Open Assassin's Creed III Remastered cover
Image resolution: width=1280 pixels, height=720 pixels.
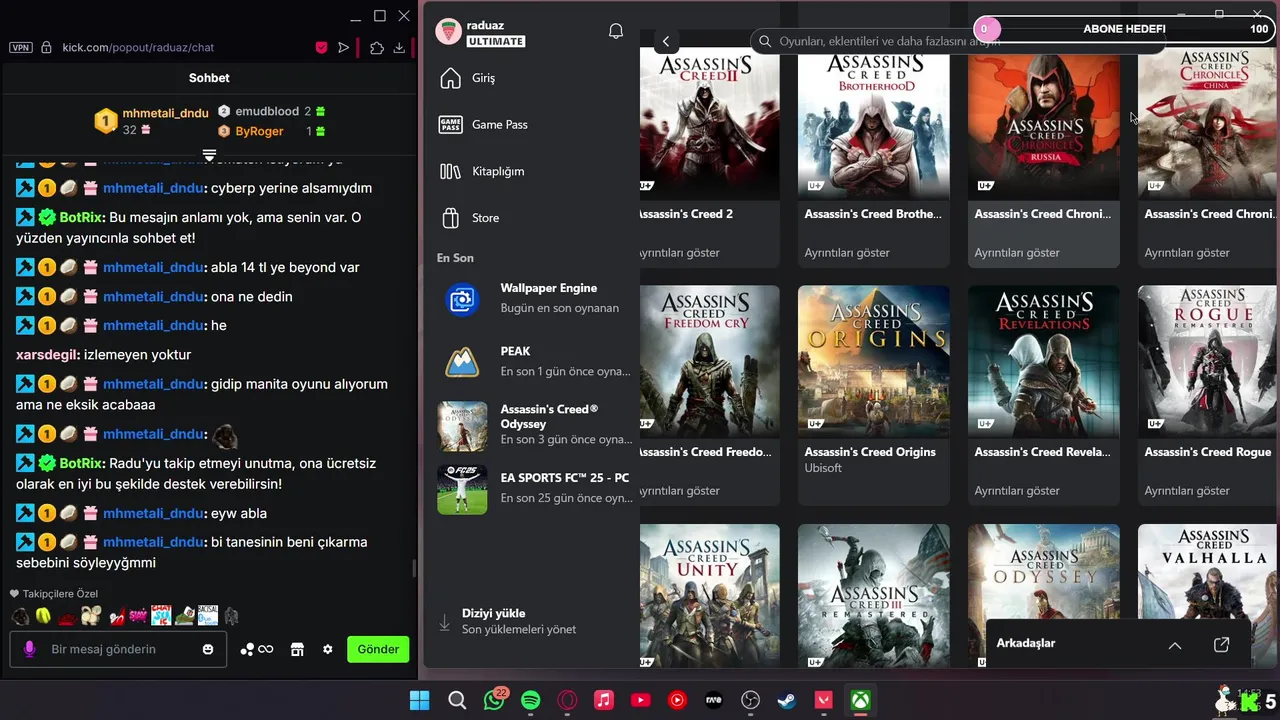point(874,596)
